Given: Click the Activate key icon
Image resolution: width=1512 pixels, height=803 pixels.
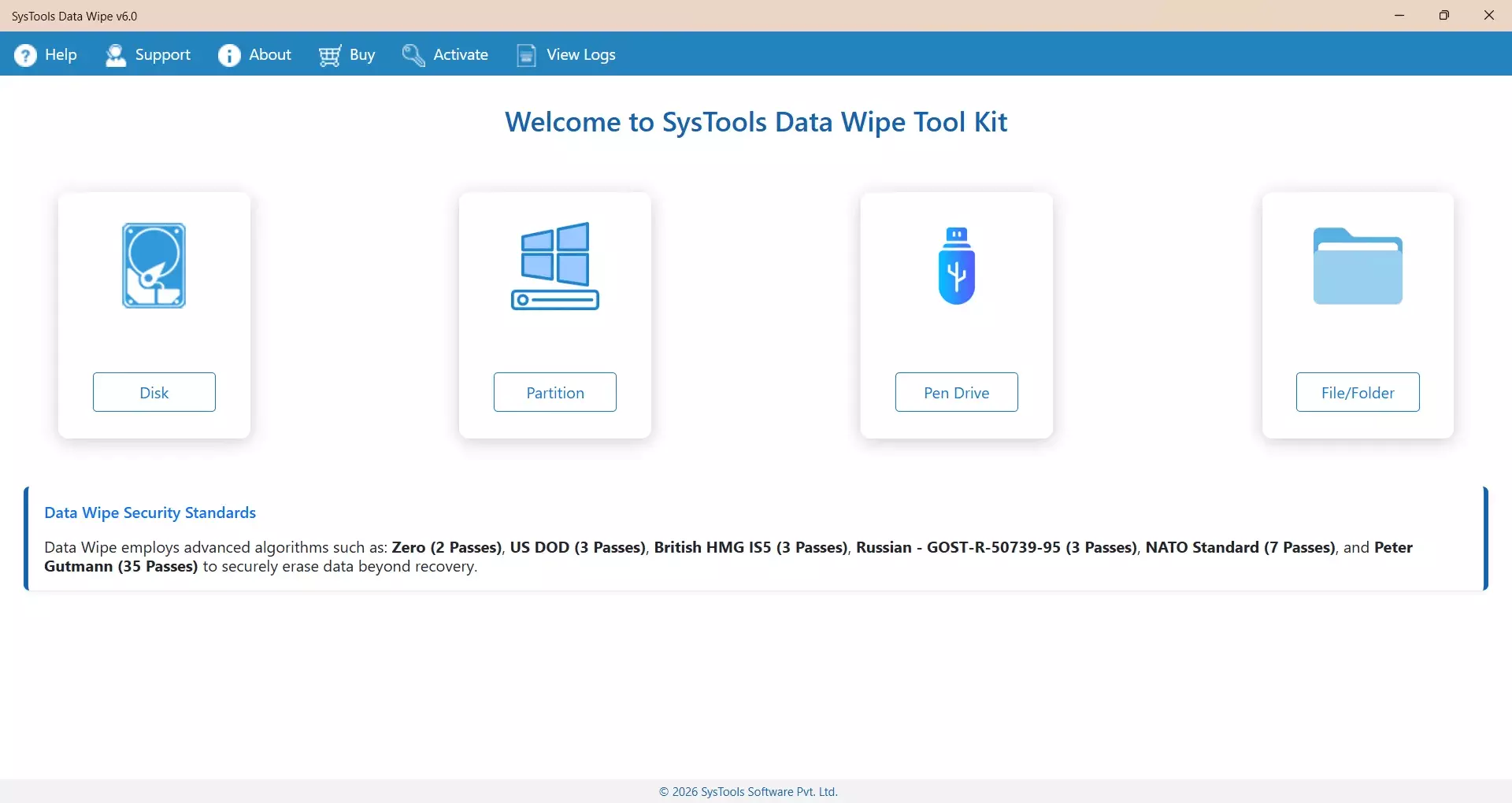Looking at the screenshot, I should pyautogui.click(x=413, y=55).
